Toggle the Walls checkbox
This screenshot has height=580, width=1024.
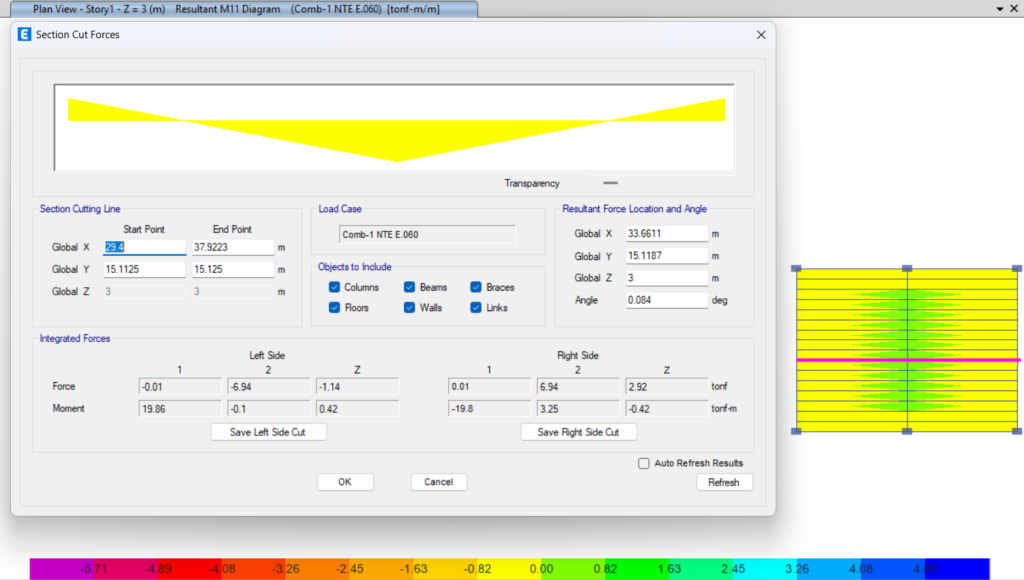[410, 308]
